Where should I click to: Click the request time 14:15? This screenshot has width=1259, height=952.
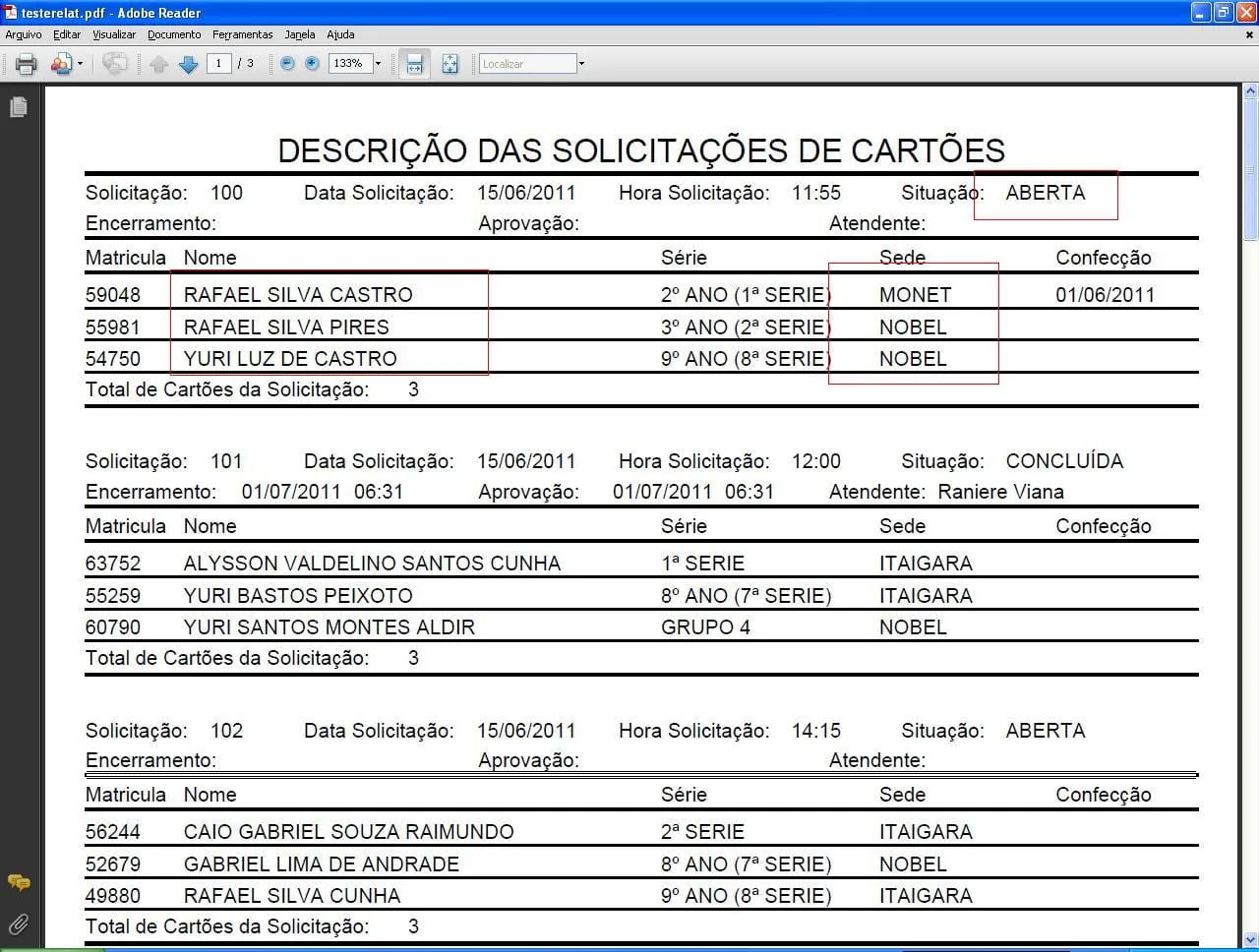(816, 731)
